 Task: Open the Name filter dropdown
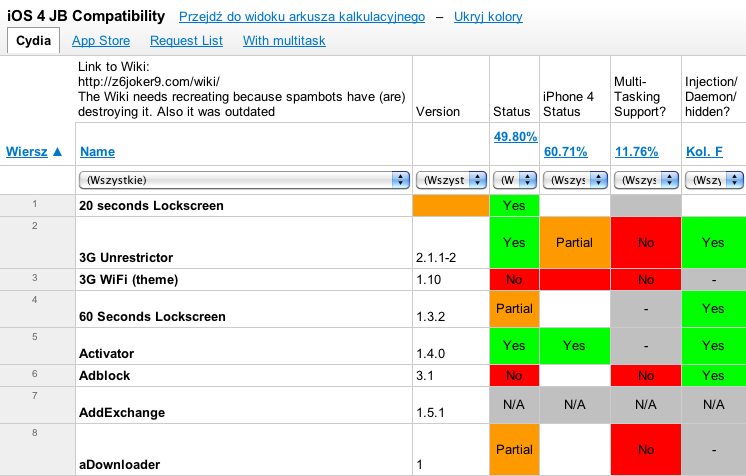click(x=244, y=180)
